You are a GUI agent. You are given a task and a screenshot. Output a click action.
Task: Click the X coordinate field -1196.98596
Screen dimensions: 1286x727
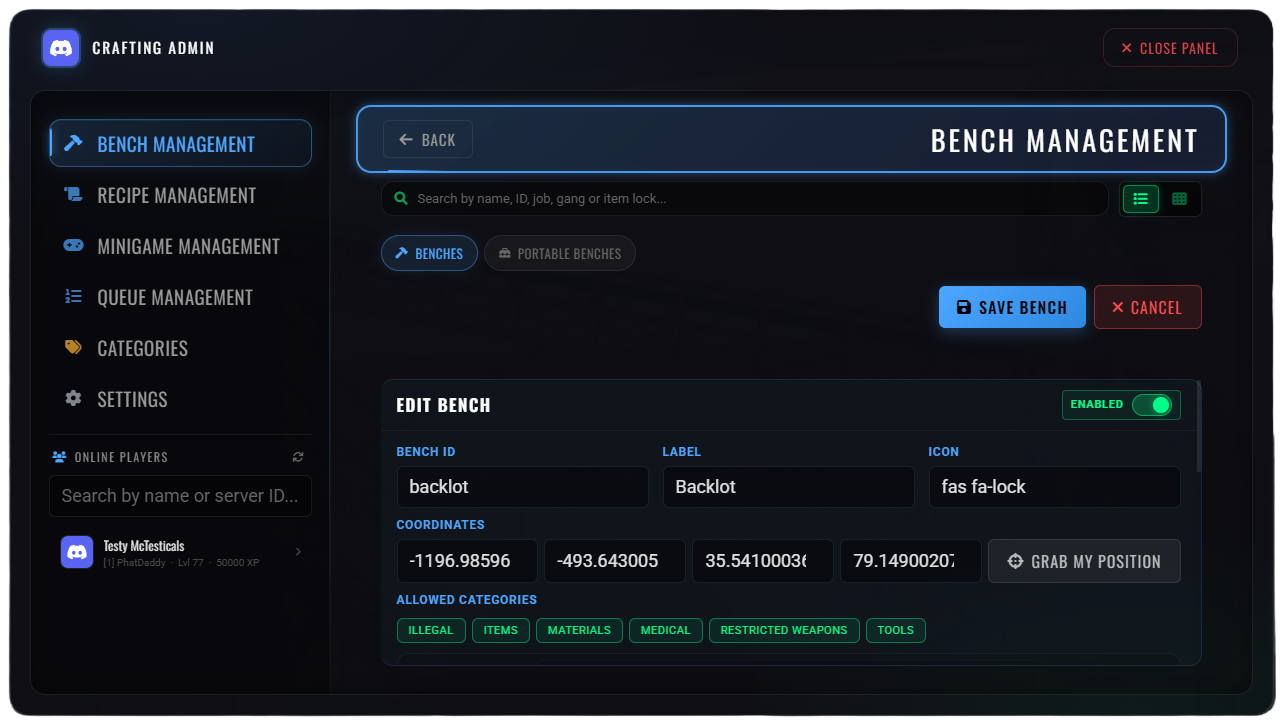pos(467,561)
